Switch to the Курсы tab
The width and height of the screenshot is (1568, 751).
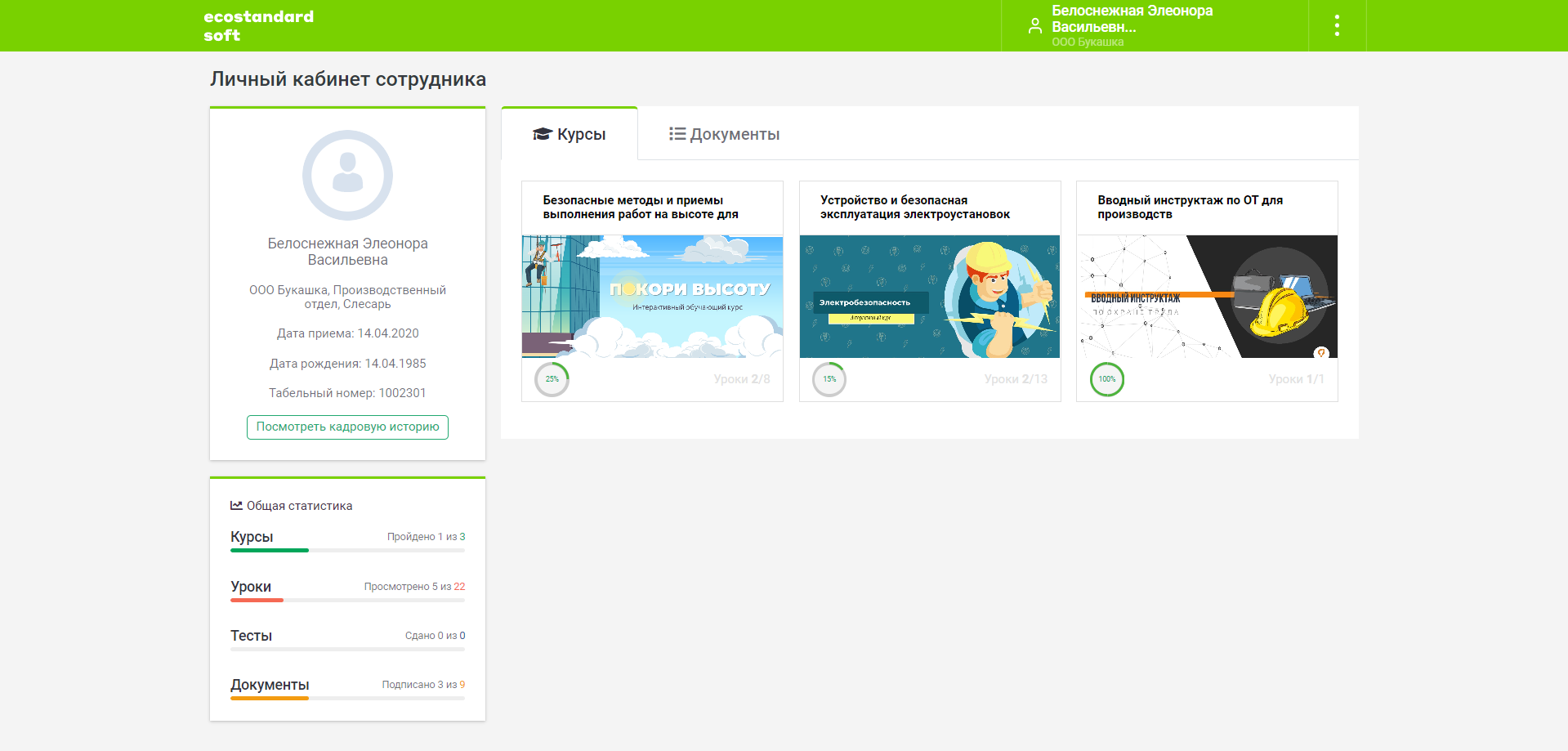click(570, 134)
